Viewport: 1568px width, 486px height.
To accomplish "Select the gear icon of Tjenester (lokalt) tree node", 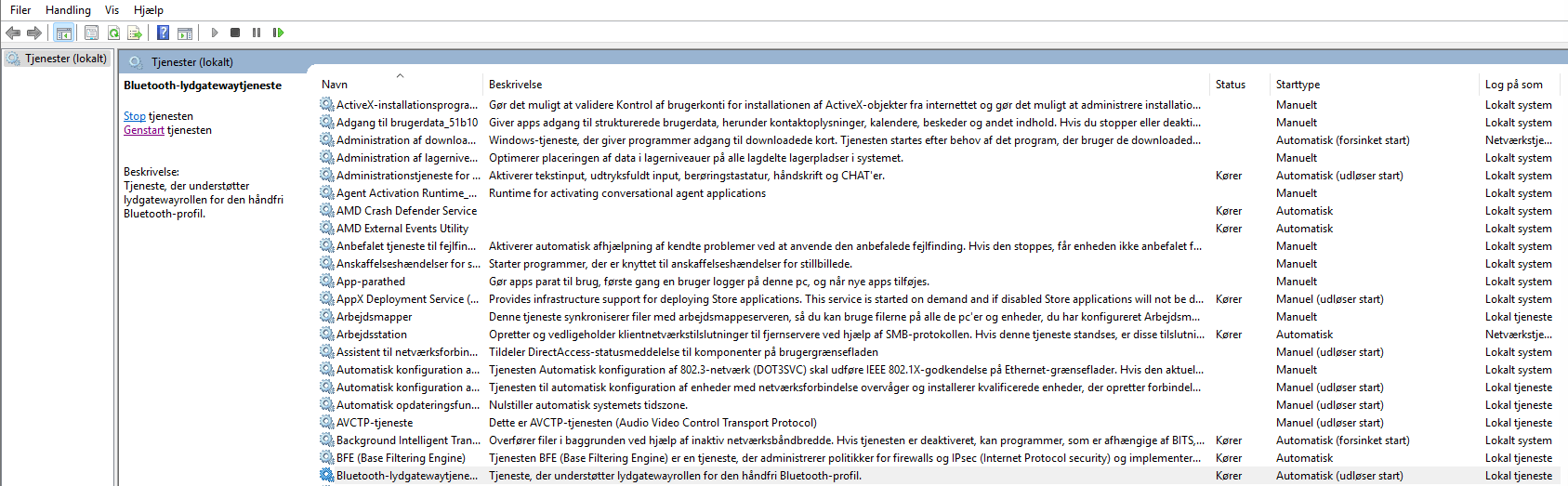I will click(x=13, y=59).
